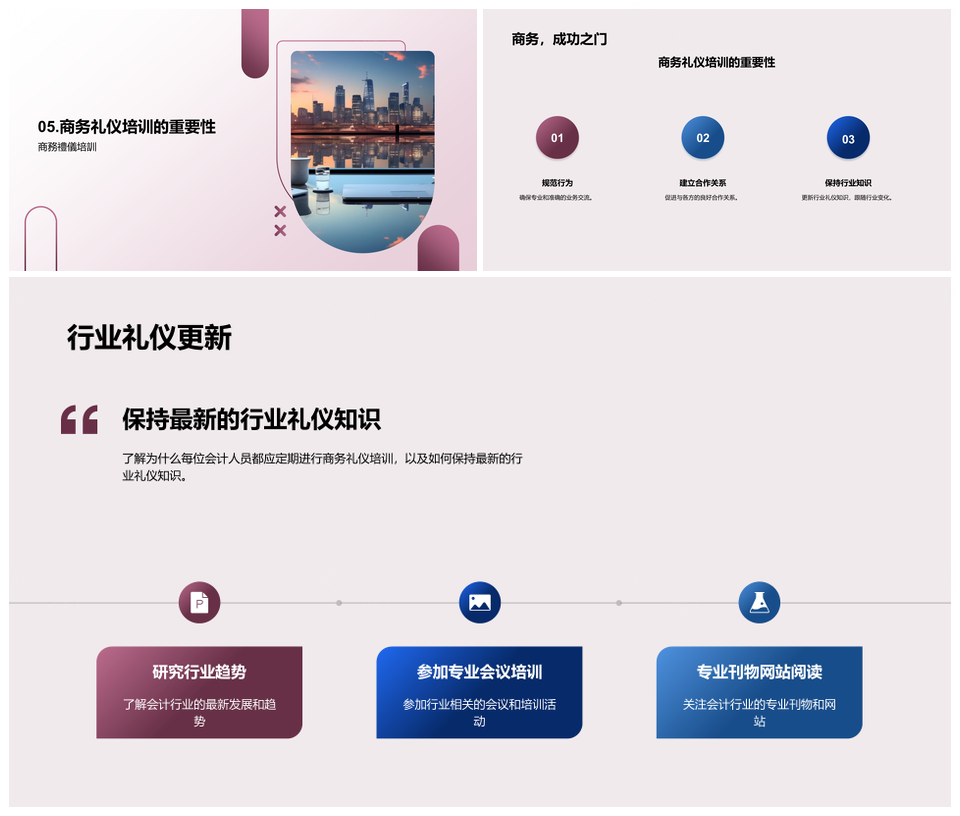
Task: Click the picture icon above 参加专业会议培训
Action: coord(479,602)
